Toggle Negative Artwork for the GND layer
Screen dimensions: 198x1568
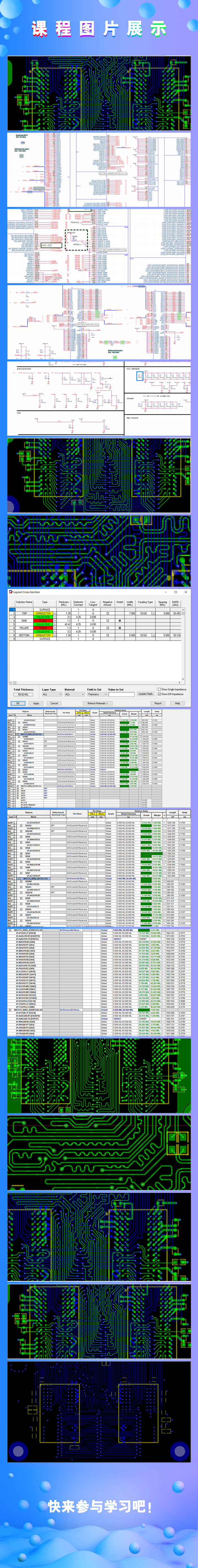point(107,620)
